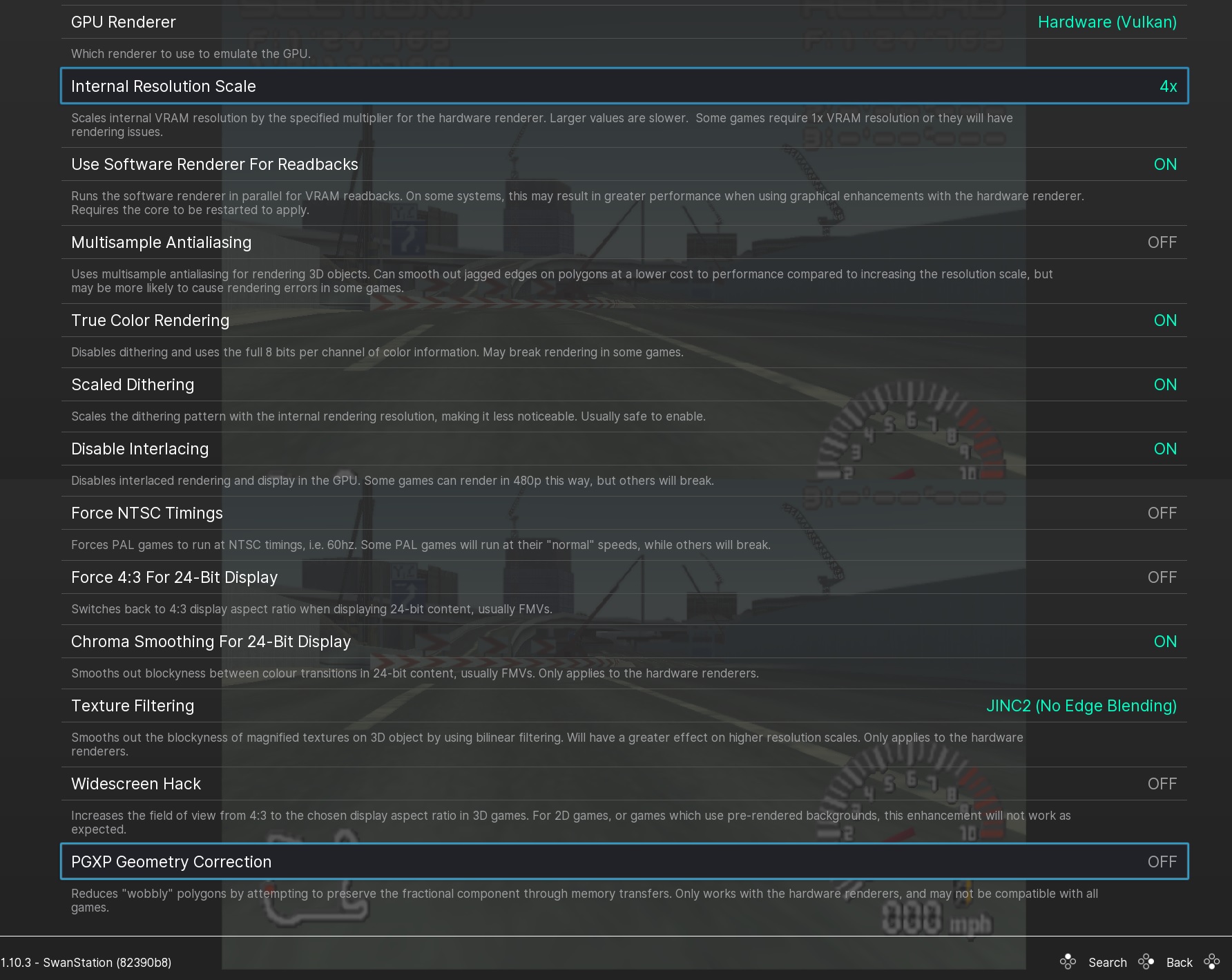Turn off True Color Rendering
Screen dimensions: 1232x980
(x=624, y=320)
